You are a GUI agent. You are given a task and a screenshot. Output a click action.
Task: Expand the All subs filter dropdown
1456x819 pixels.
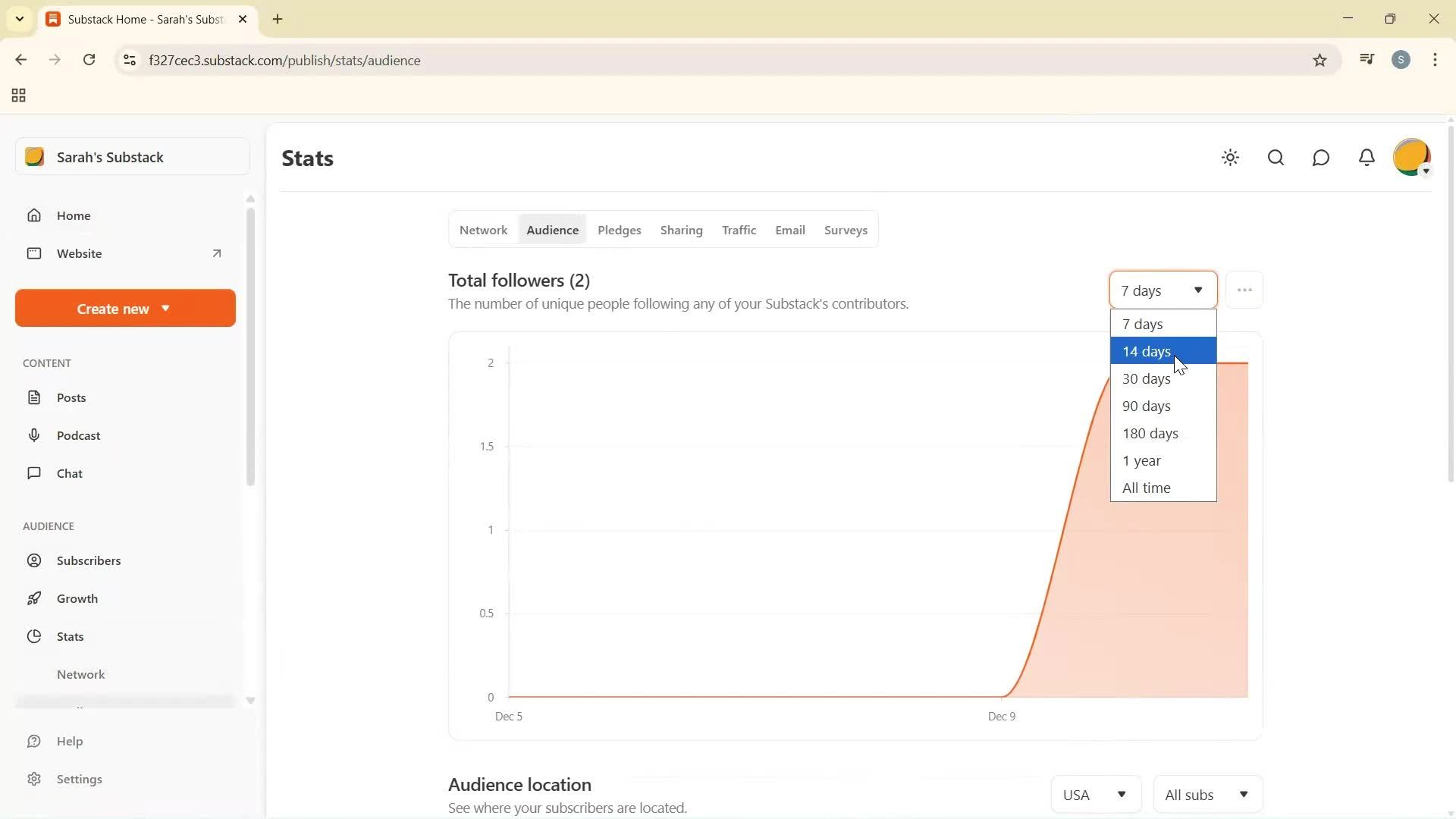[x=1207, y=794]
